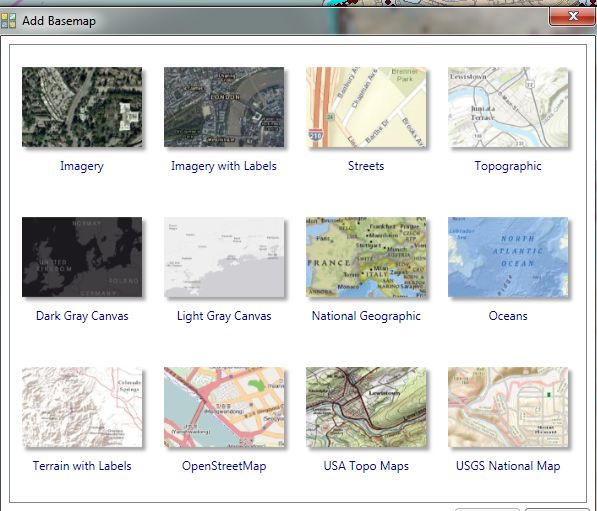Choose the Terrain with Labels thumbnail
This screenshot has width=597, height=511.
82,407
